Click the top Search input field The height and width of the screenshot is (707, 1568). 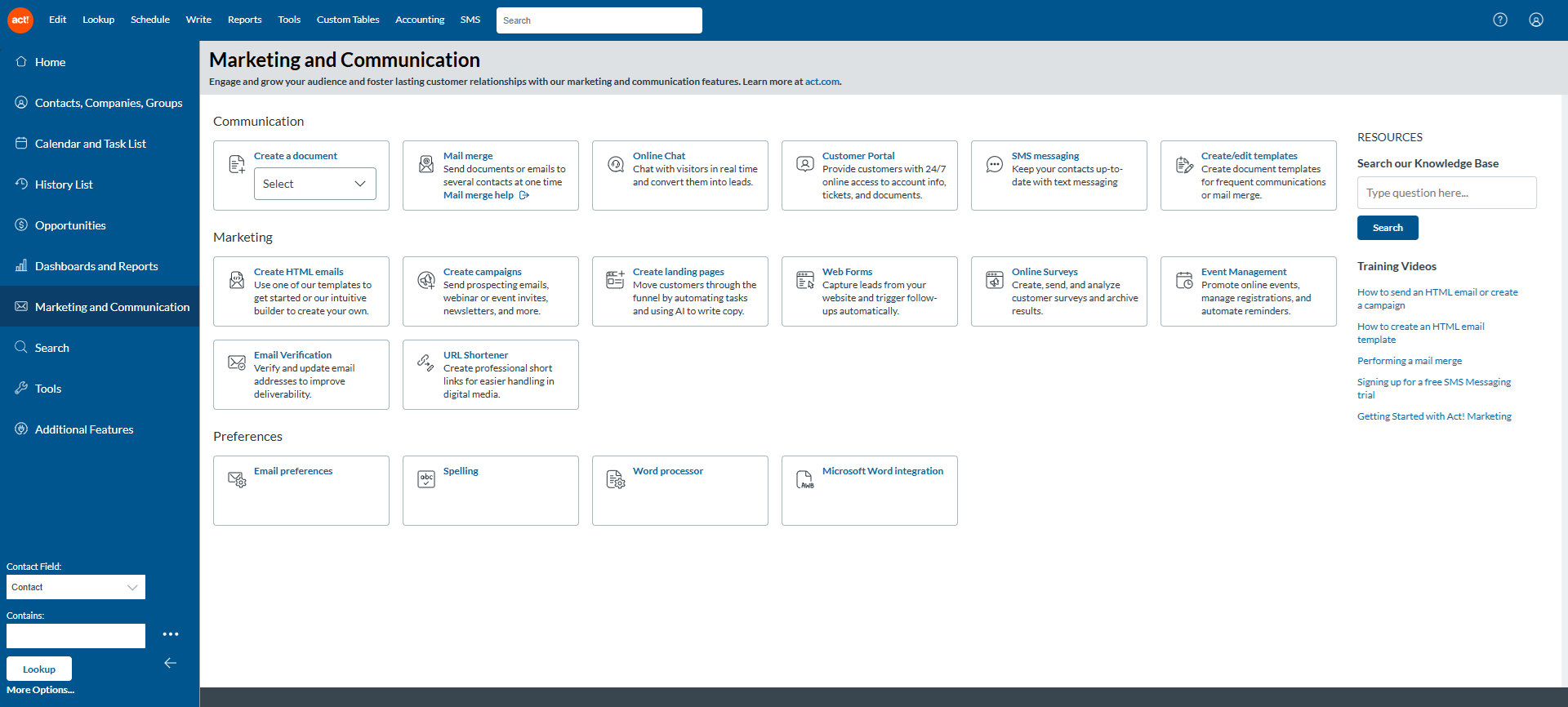[599, 20]
